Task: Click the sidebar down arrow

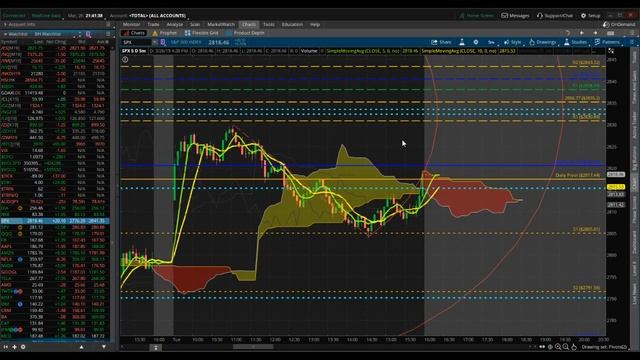Action: (x=104, y=347)
